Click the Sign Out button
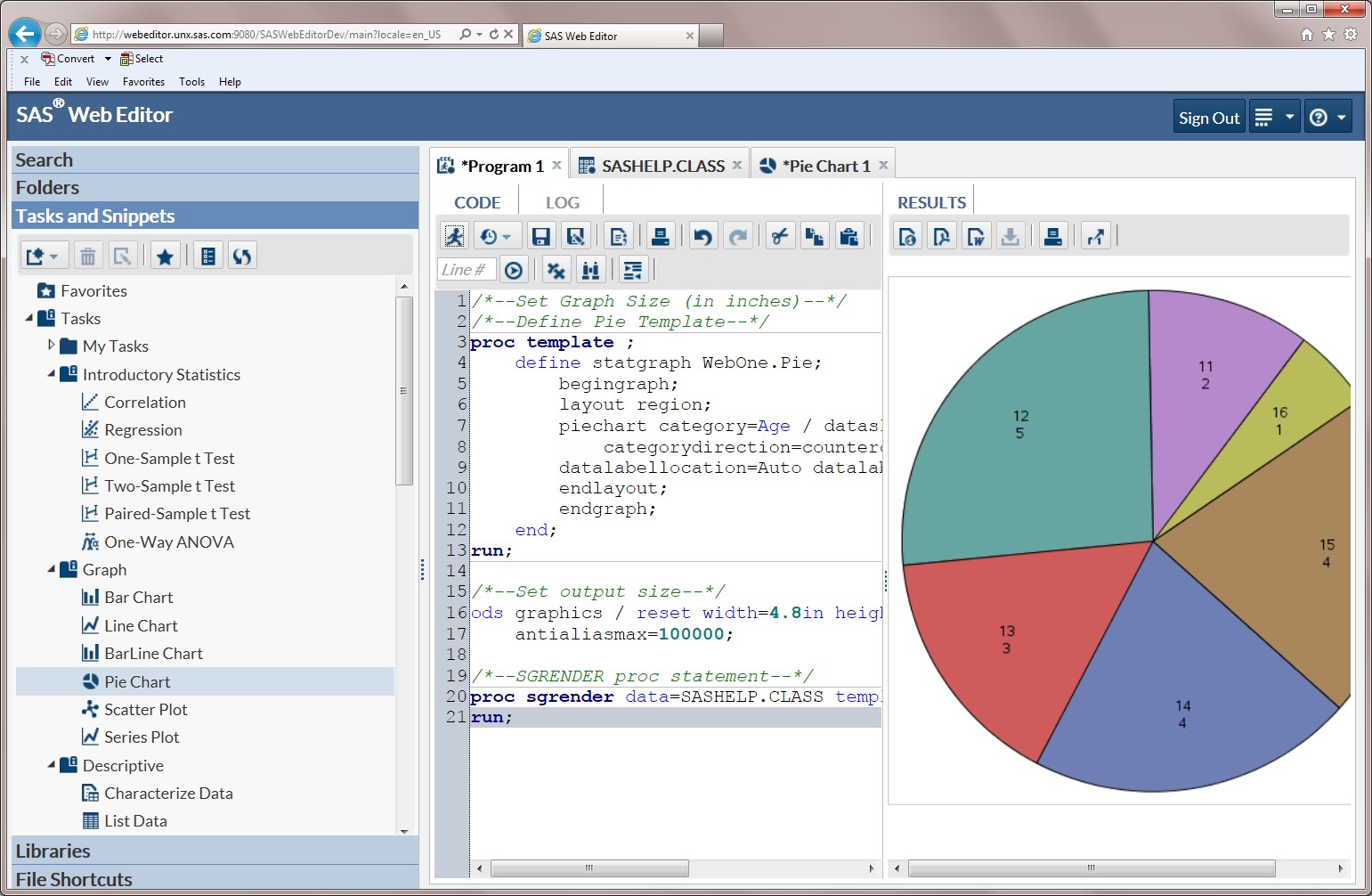The image size is (1372, 896). (x=1208, y=116)
